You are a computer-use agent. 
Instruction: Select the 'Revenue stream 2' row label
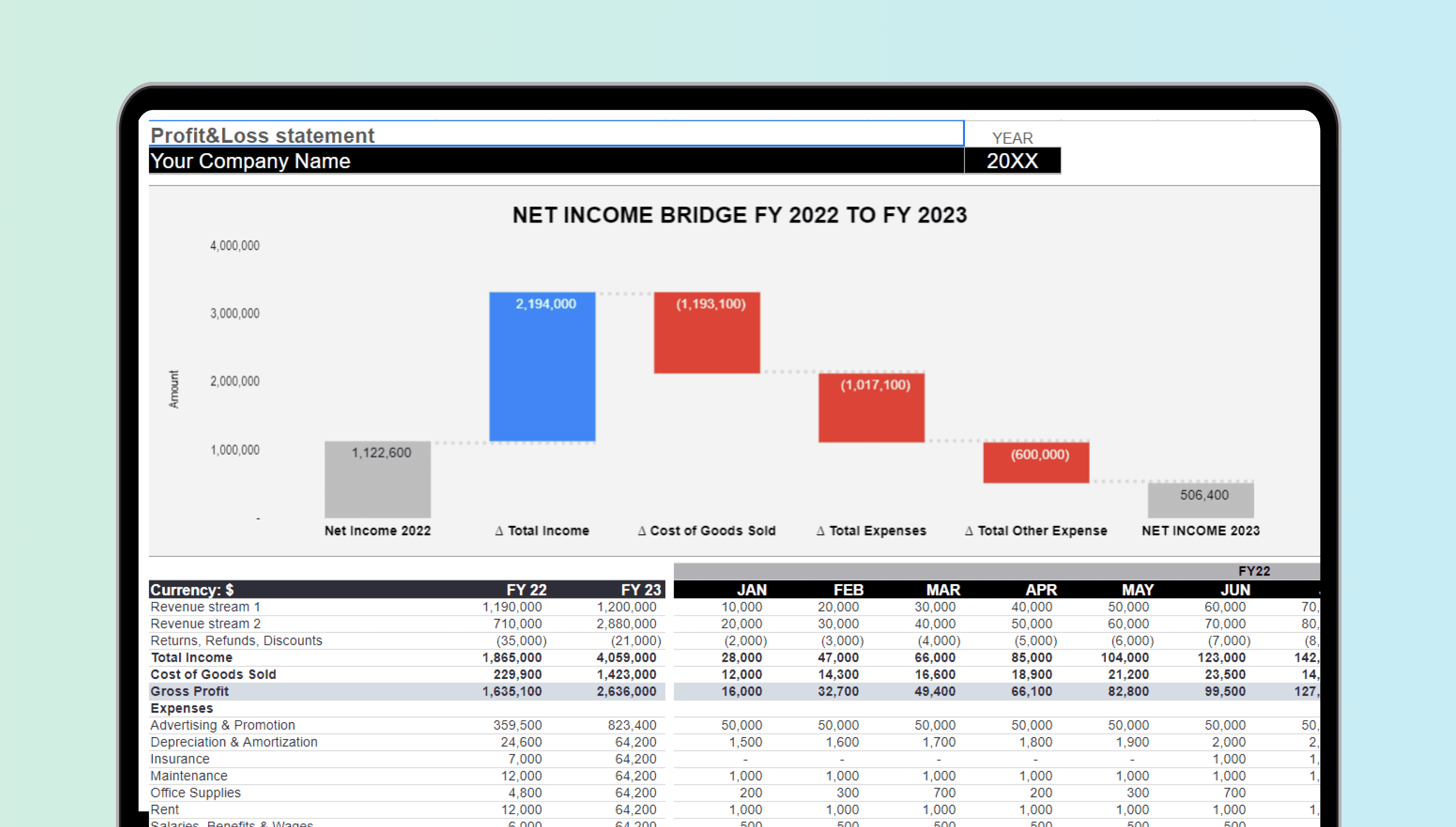tap(205, 624)
